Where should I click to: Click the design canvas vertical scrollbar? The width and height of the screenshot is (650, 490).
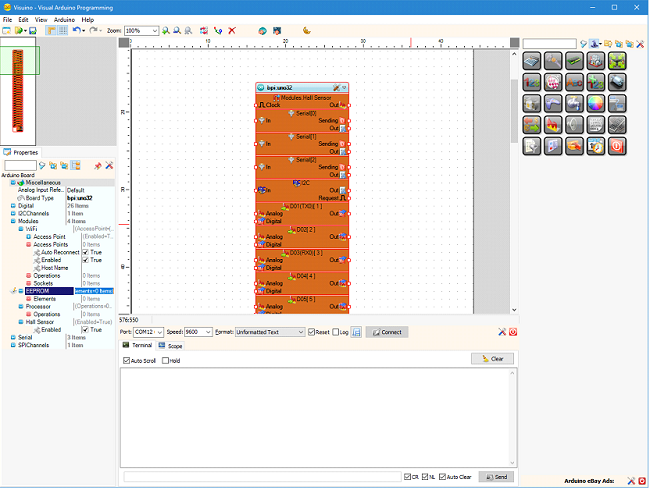514,182
